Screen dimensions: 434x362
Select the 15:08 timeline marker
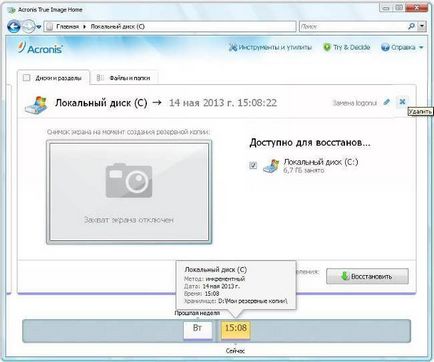coord(236,329)
